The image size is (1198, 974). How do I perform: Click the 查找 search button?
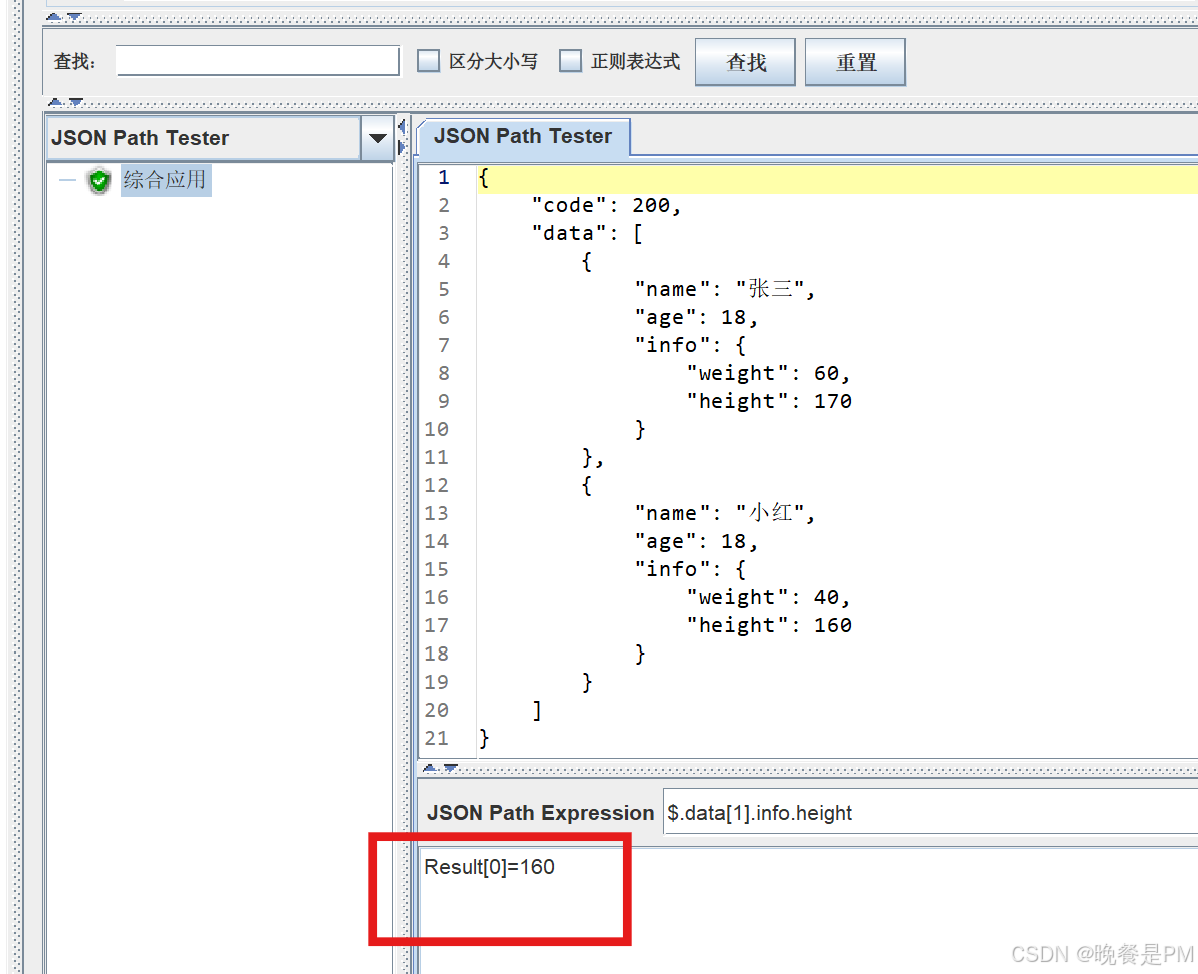(x=745, y=62)
